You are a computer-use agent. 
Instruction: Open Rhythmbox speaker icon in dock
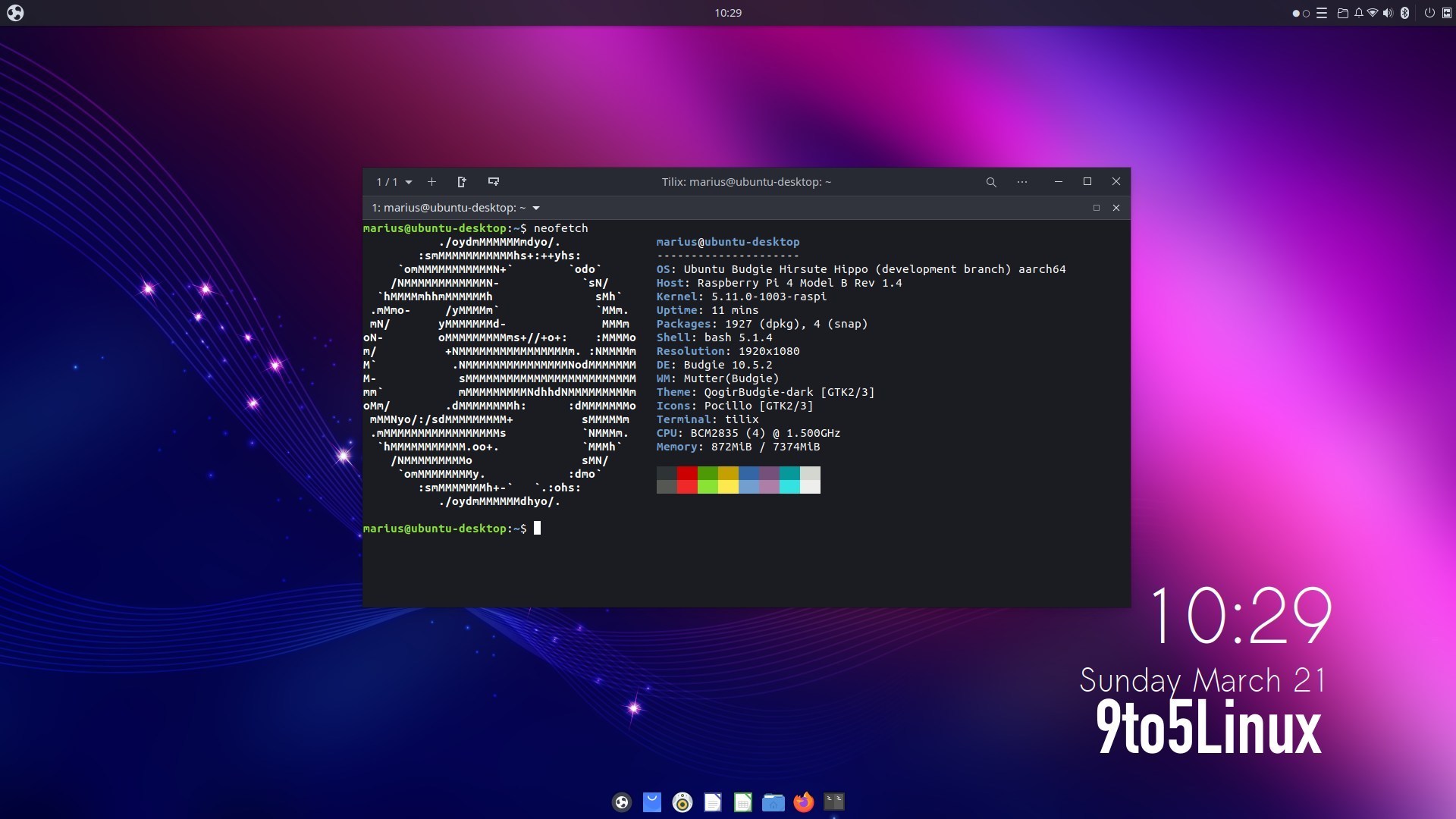[682, 802]
